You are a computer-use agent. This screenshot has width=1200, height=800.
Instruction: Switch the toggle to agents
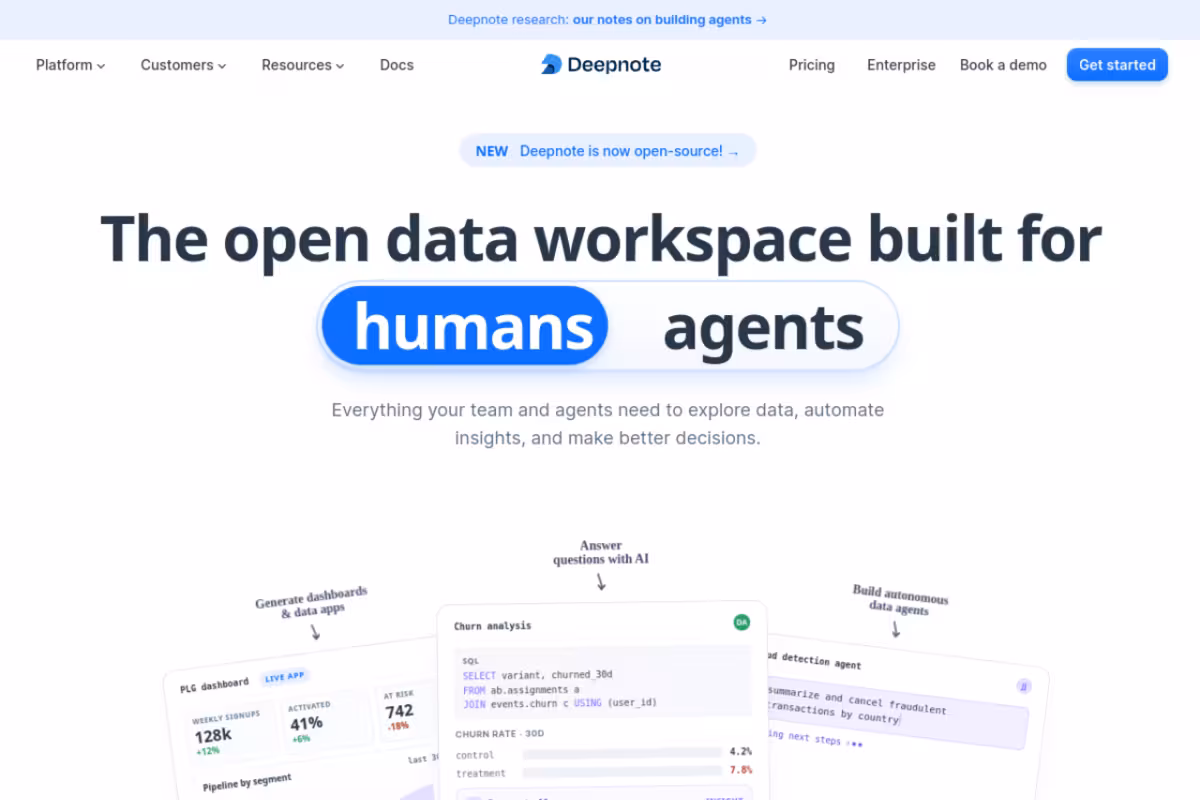tap(763, 327)
